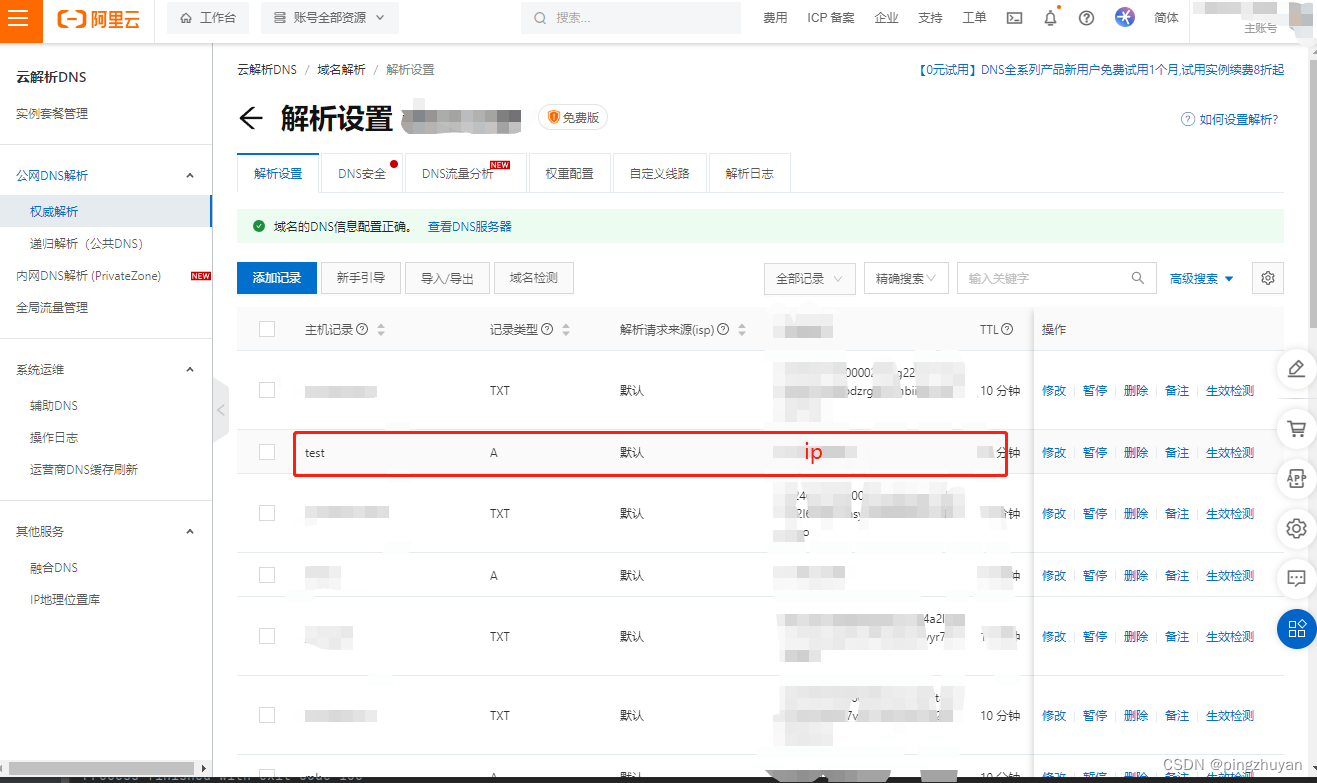Open 递归解析 (公共DNS) in sidebar
This screenshot has width=1317, height=783.
pyautogui.click(x=86, y=243)
